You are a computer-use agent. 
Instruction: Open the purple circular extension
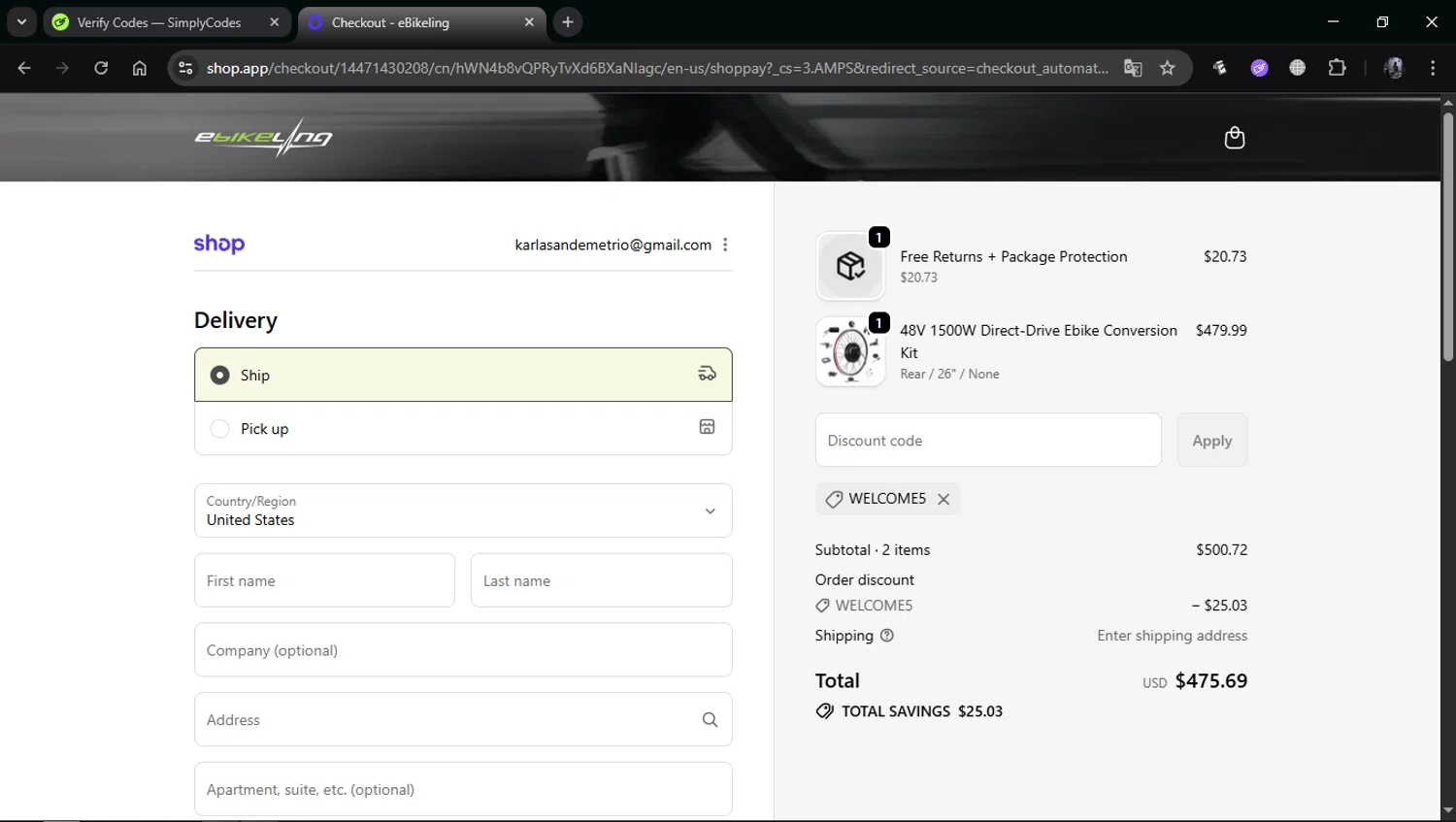1259,68
